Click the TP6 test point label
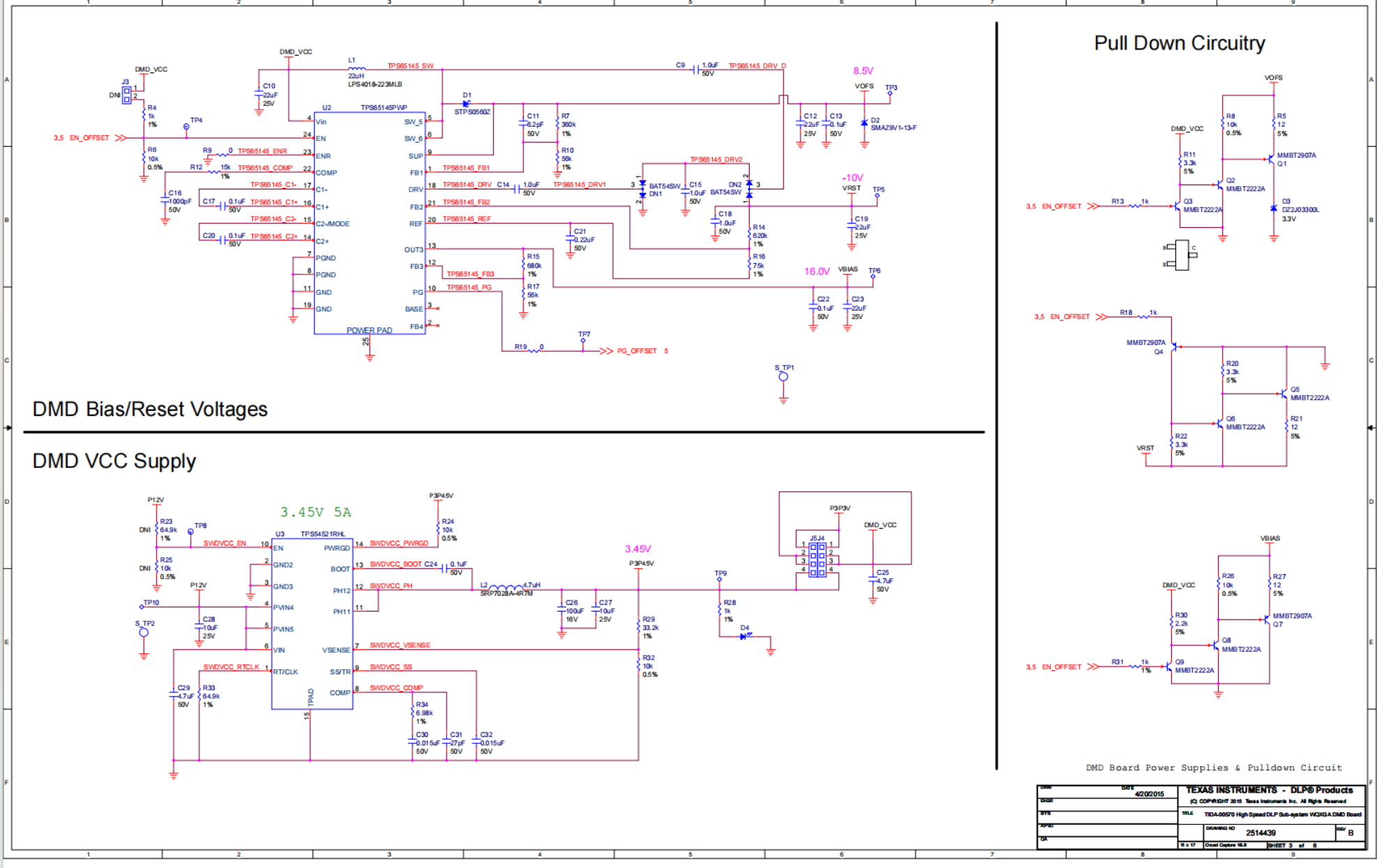 click(x=874, y=271)
